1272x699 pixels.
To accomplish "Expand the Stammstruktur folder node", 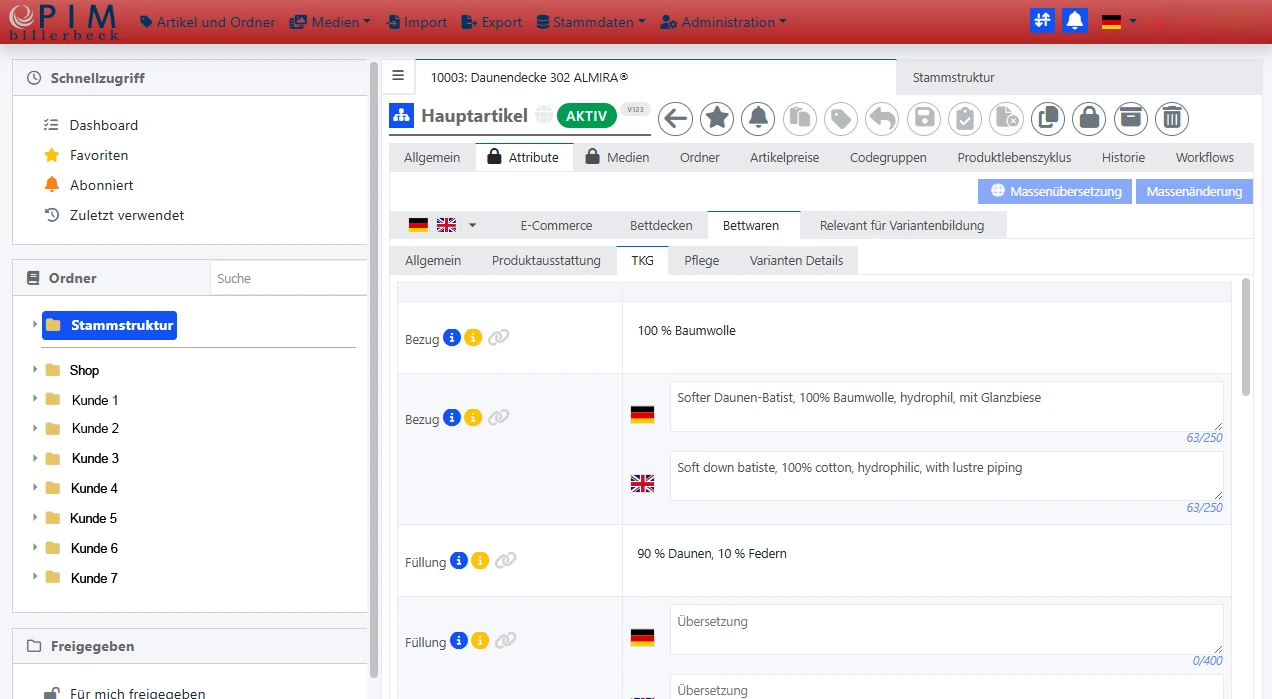I will point(34,325).
